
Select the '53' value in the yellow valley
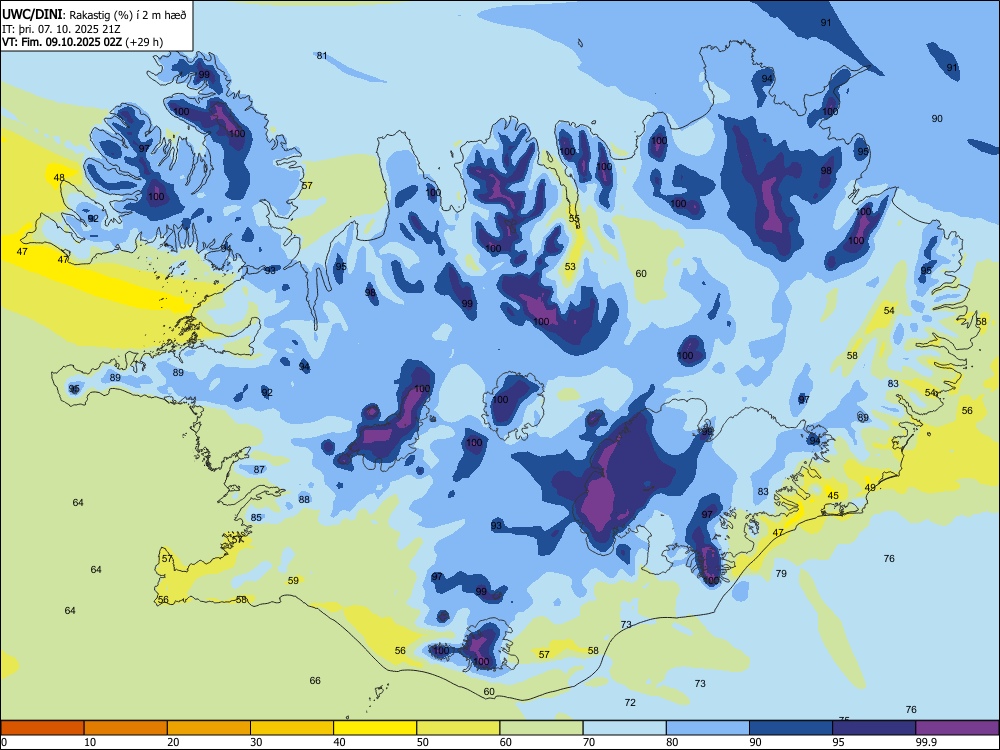tap(570, 267)
